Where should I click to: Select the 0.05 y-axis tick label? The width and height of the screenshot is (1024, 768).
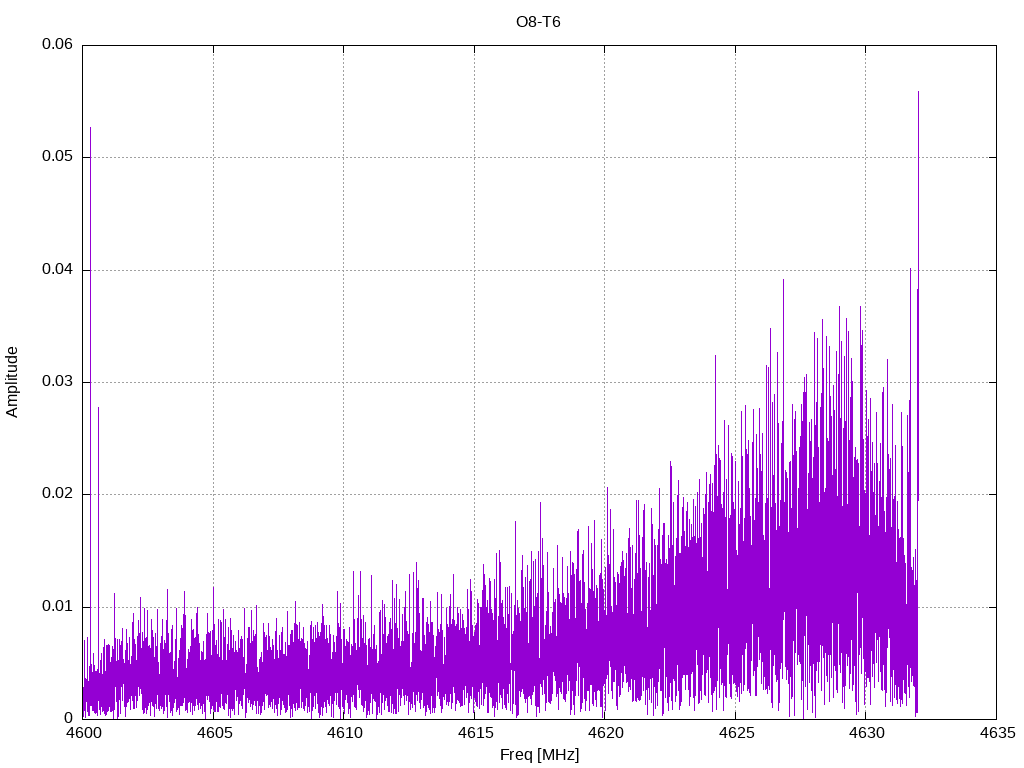pos(57,157)
